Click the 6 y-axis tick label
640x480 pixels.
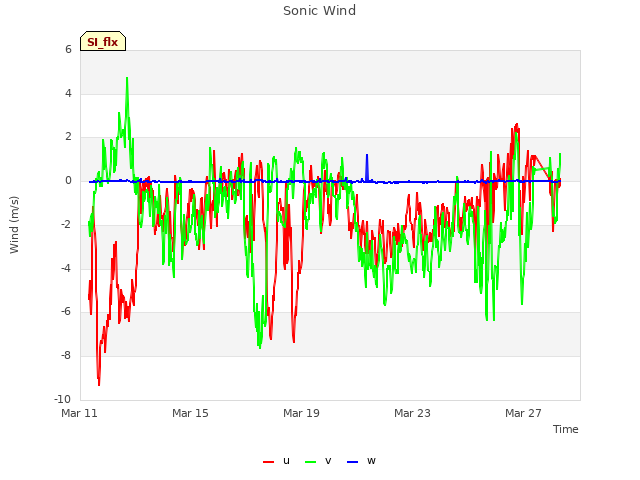tap(68, 49)
